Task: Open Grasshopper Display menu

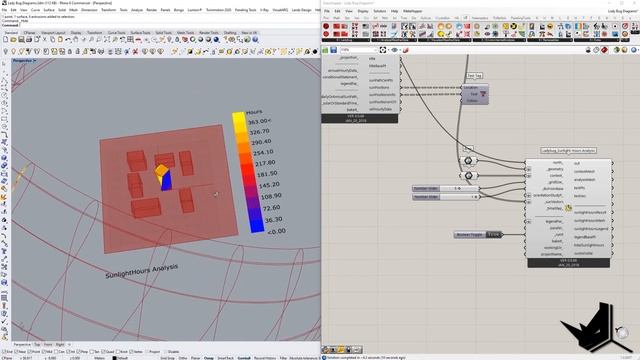Action: [362, 11]
